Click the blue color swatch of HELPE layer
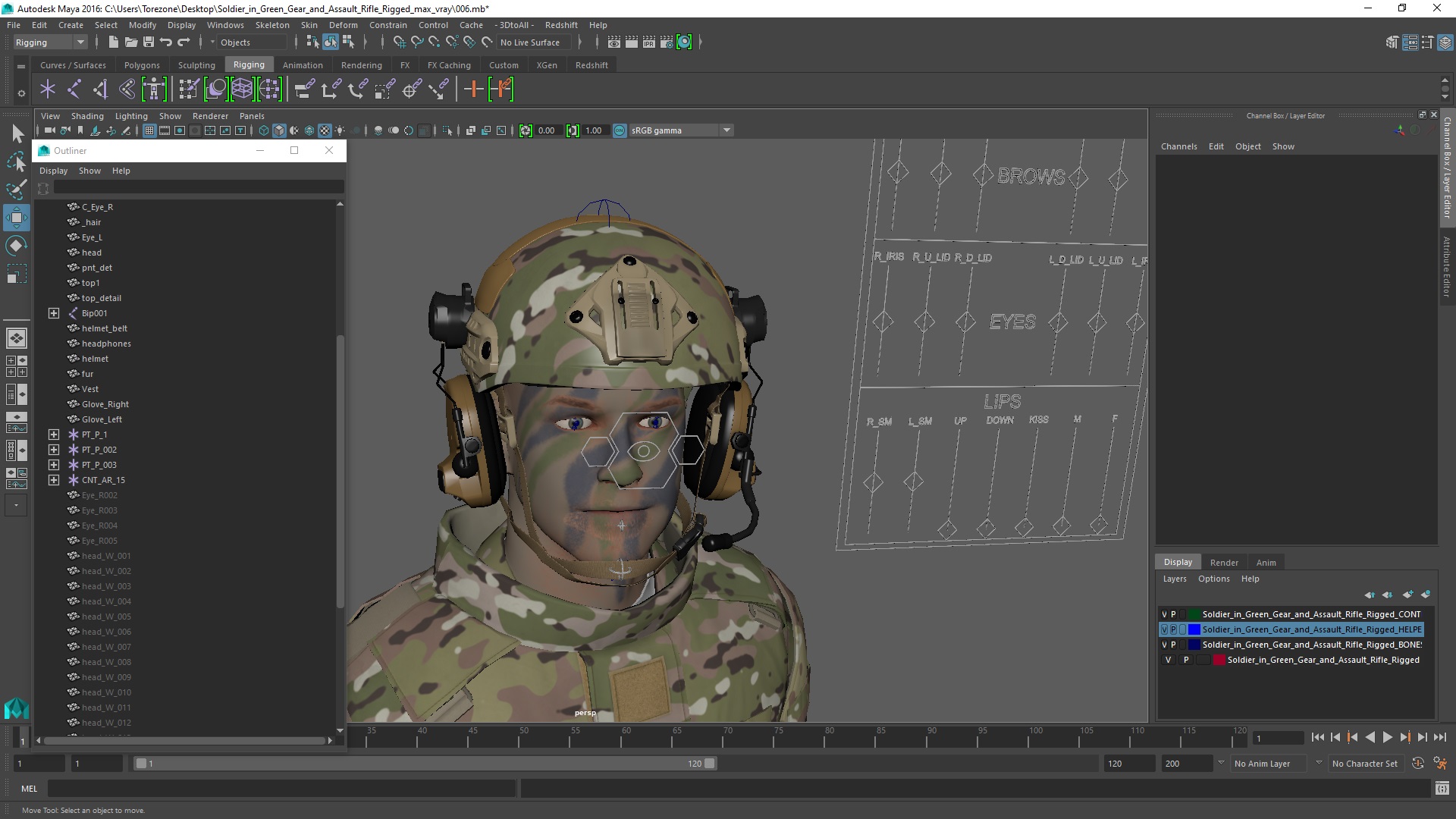 1194,629
